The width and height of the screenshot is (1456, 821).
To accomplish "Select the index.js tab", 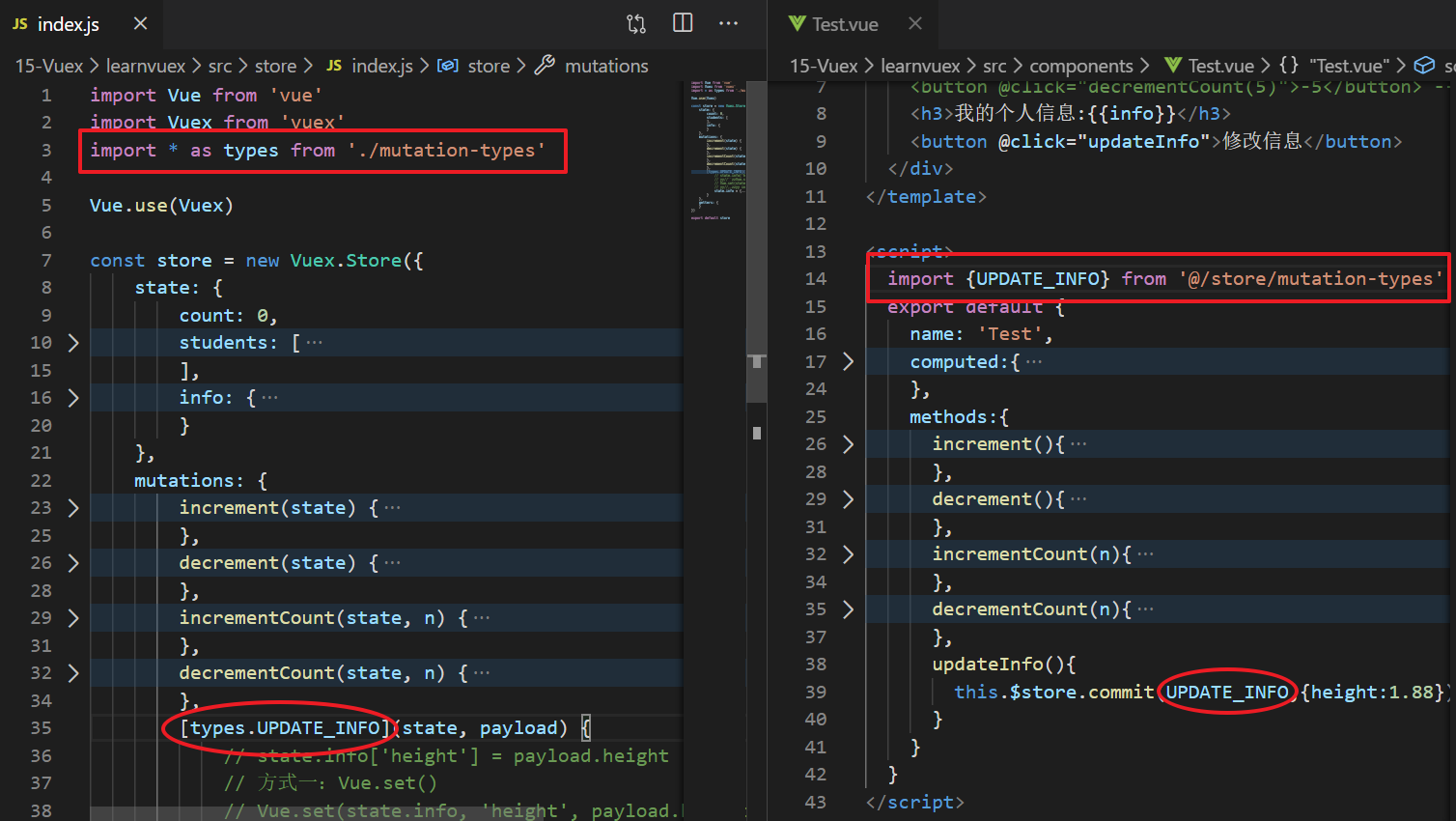I will [x=68, y=24].
